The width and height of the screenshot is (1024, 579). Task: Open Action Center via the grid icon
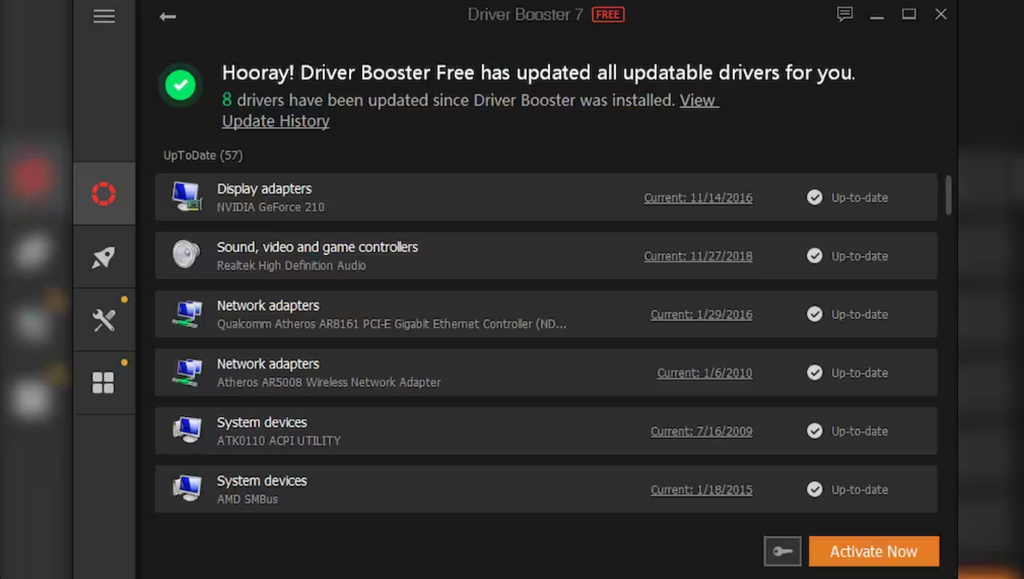(x=104, y=382)
